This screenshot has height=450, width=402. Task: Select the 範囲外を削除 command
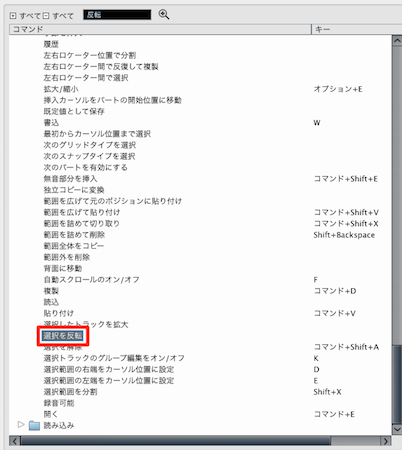[67, 257]
